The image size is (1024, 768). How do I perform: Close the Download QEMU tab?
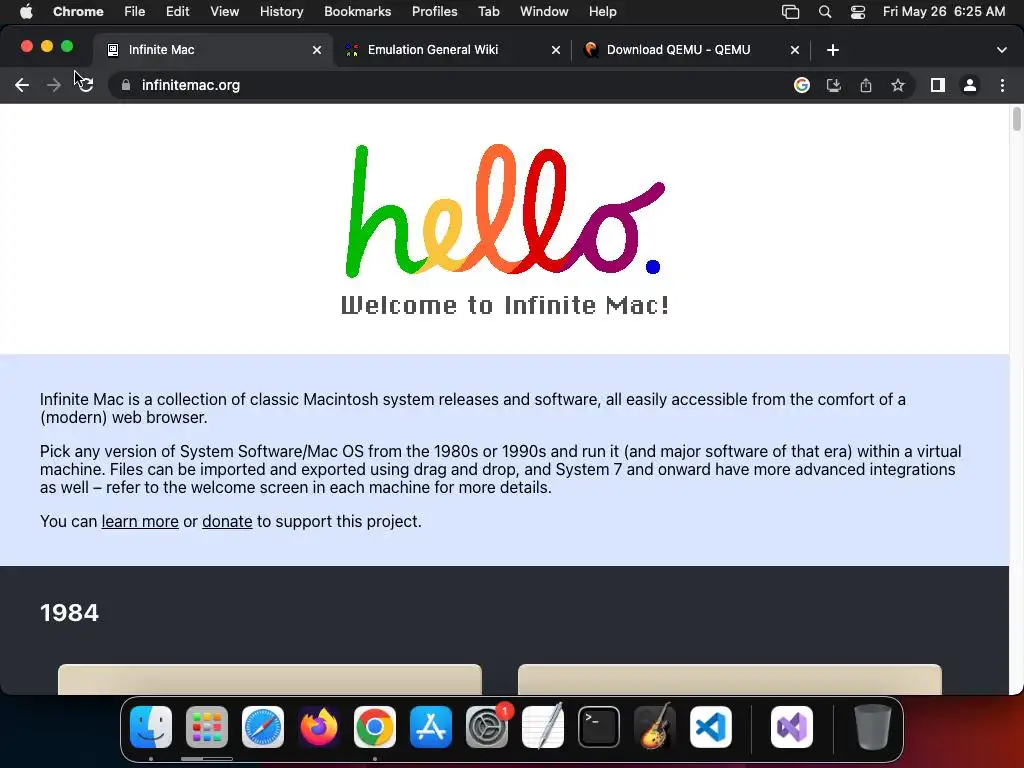[795, 50]
